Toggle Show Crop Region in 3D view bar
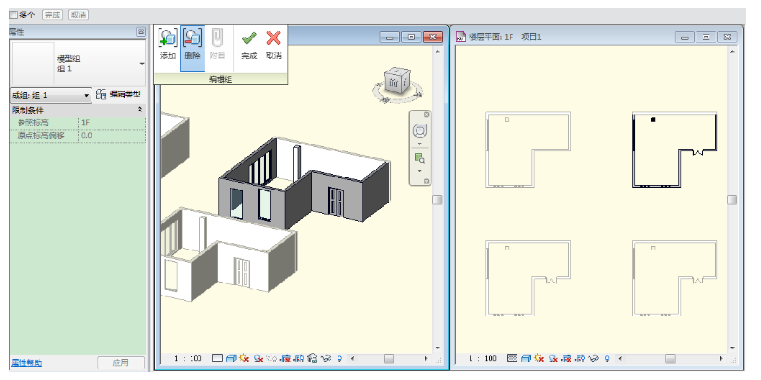761x380 pixels. pyautogui.click(x=298, y=359)
